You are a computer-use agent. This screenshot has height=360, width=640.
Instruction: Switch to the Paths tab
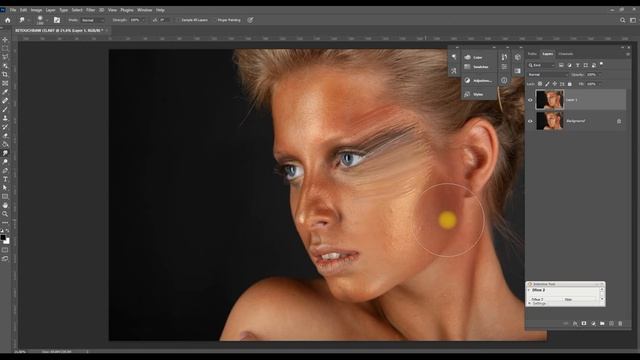tap(532, 54)
